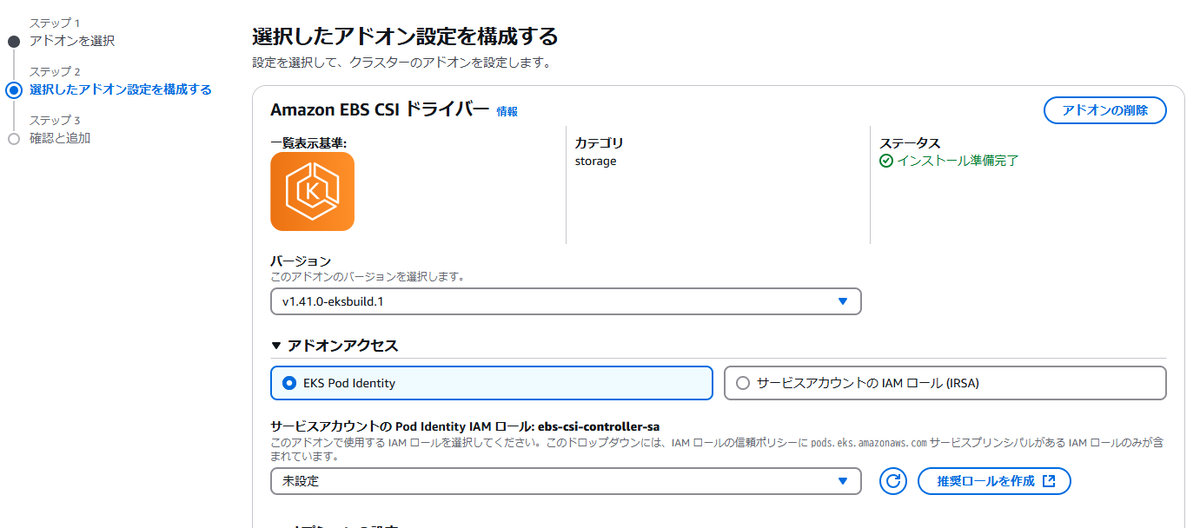Click the step 1 filled circle indicator
1200x528 pixels.
click(x=13, y=42)
